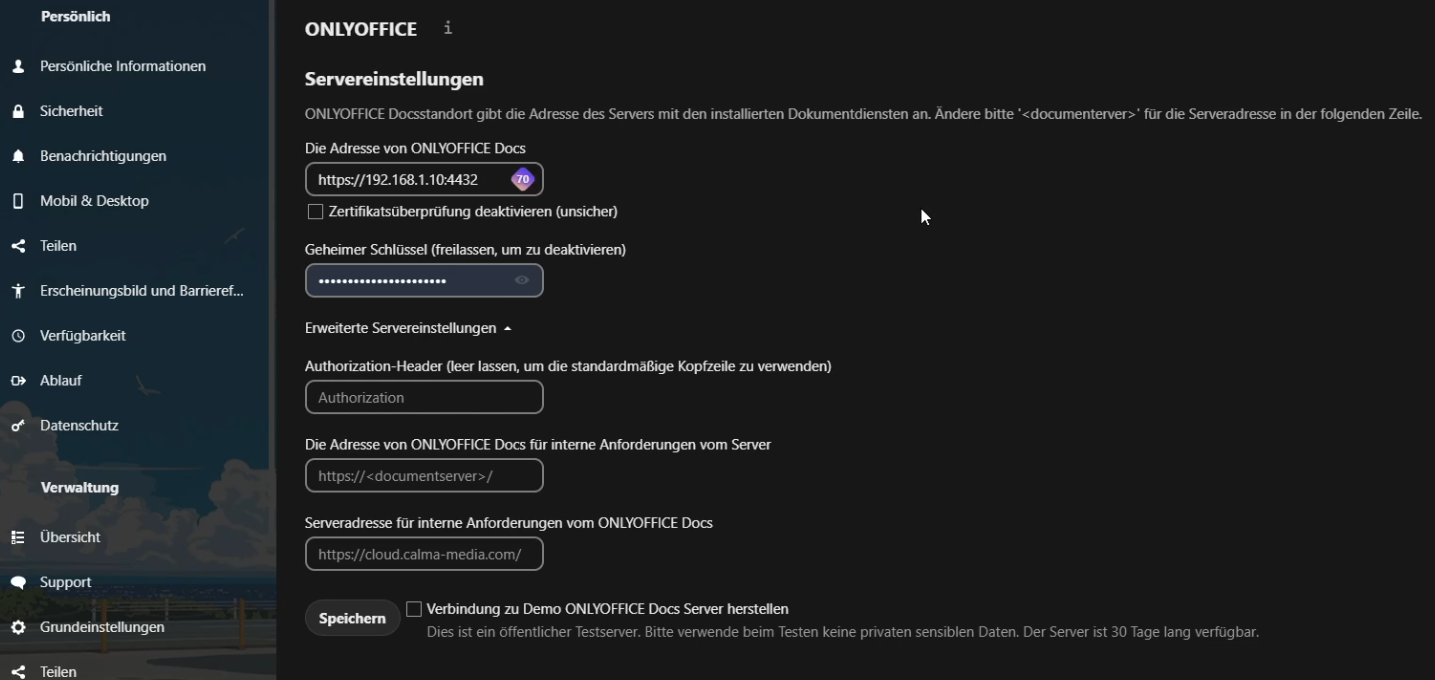Open Benachrichtigungen using the bell icon
The image size is (1435, 680).
pos(18,156)
